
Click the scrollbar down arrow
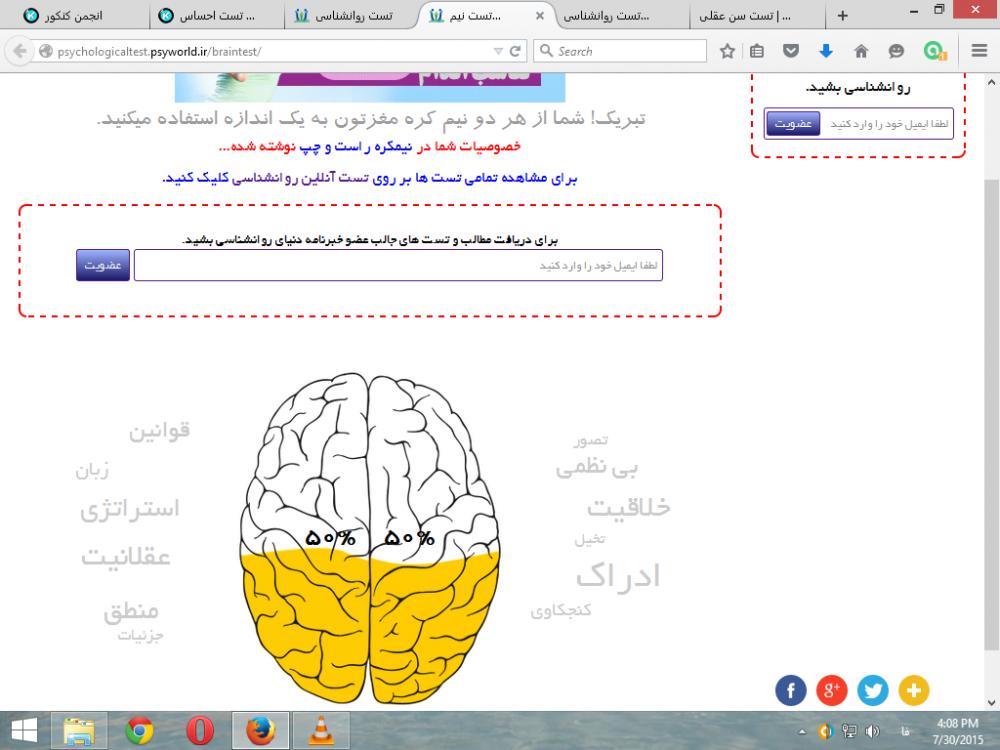tap(991, 702)
